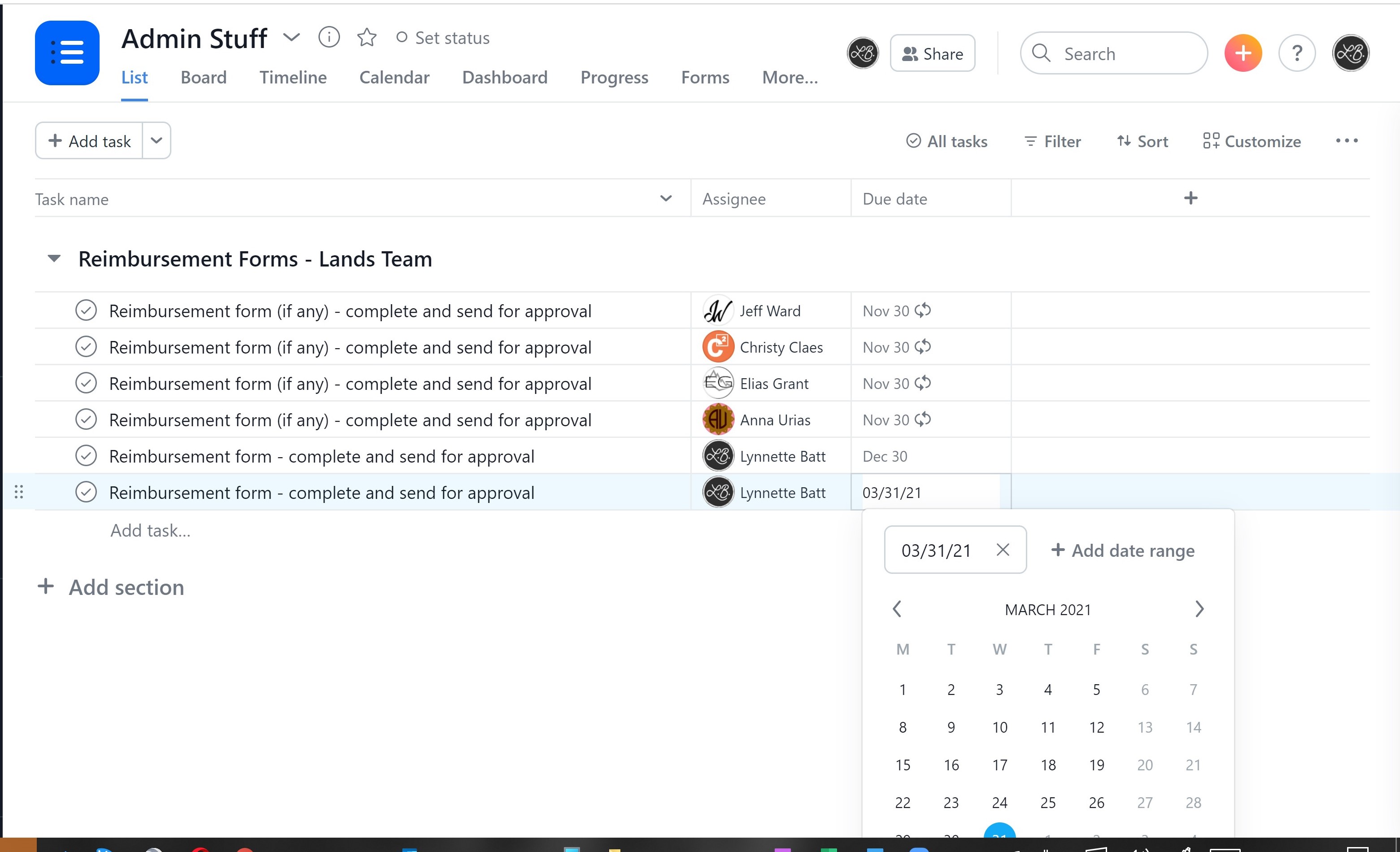1400x852 pixels.
Task: Select March 5 in the calendar
Action: click(x=1097, y=690)
